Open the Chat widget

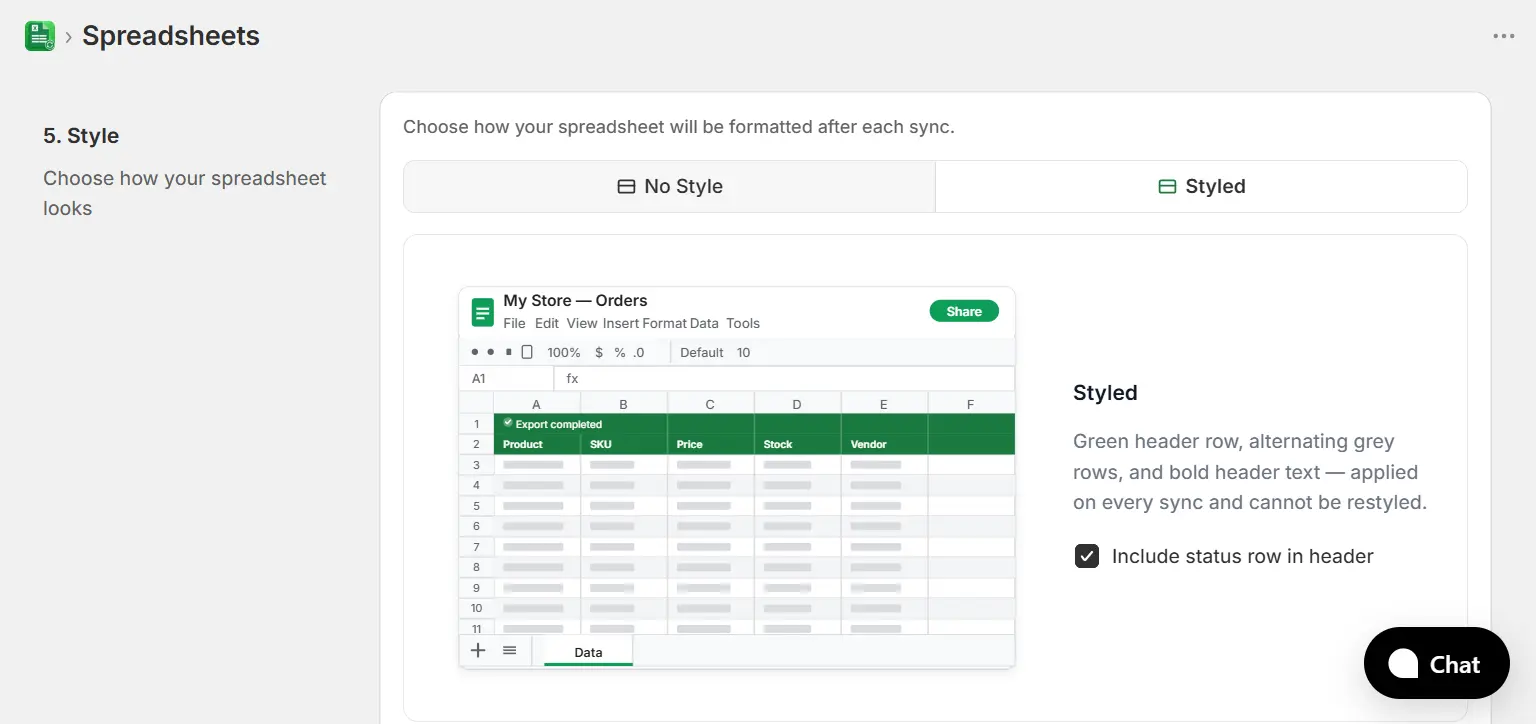tap(1436, 663)
